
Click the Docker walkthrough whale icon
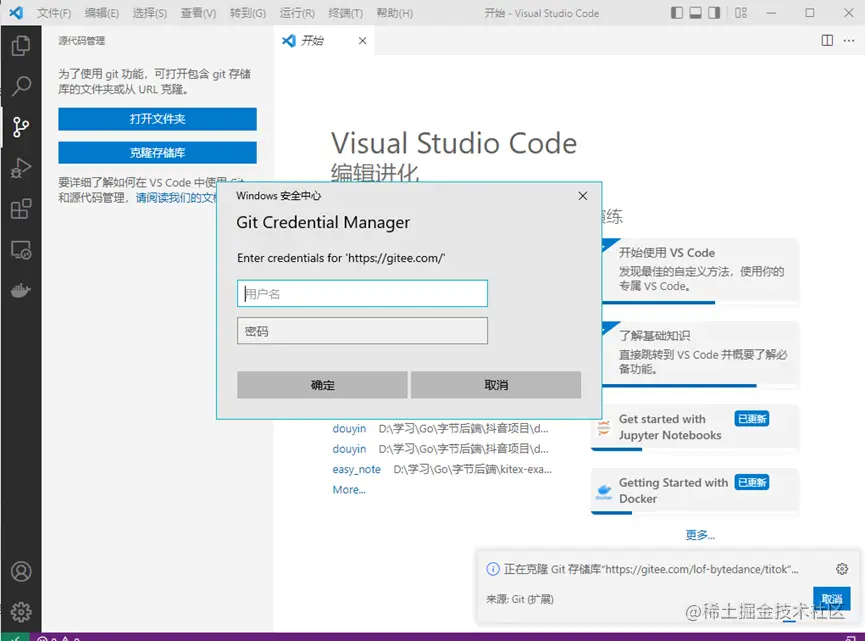click(x=604, y=491)
